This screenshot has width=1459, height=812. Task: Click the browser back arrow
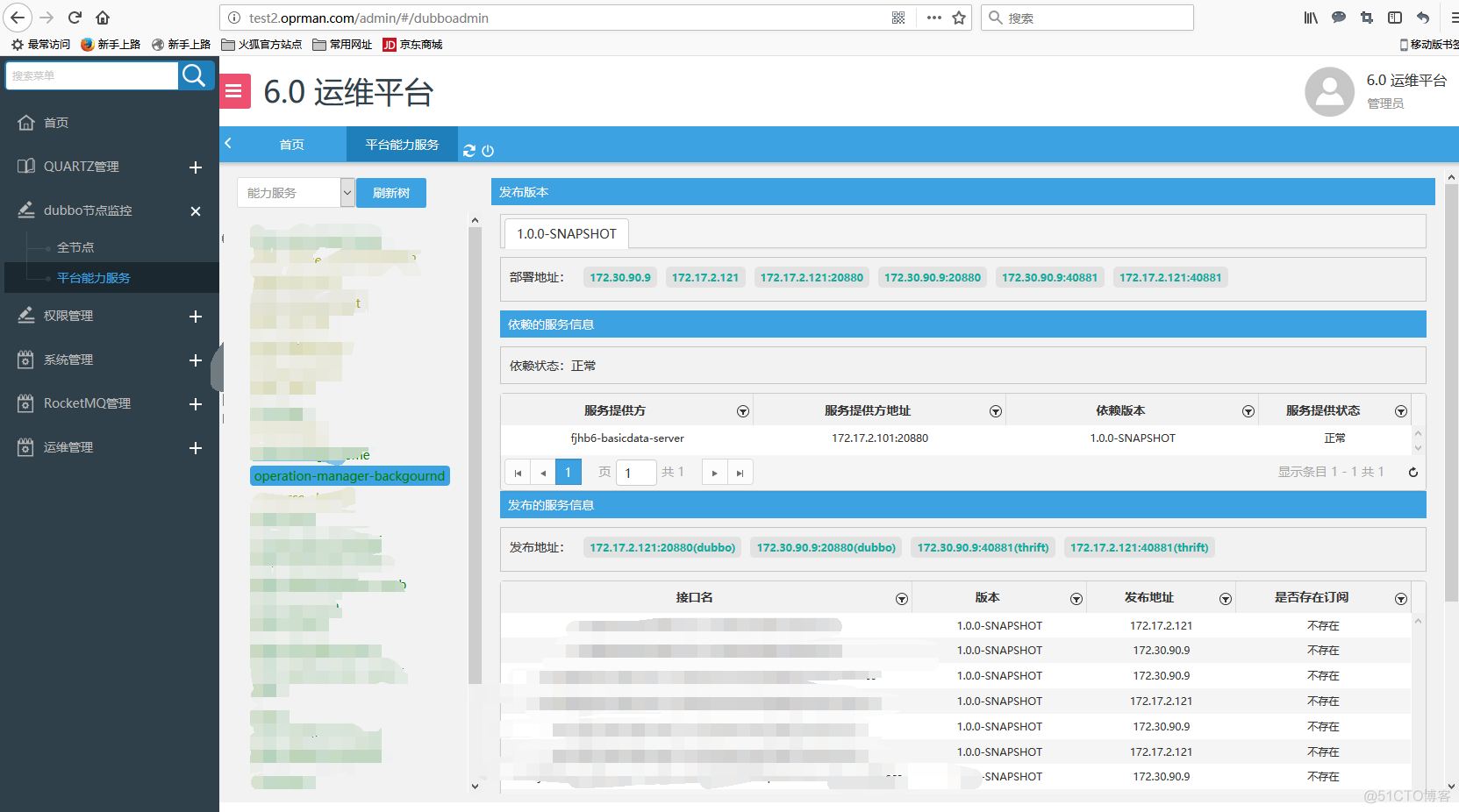(18, 18)
